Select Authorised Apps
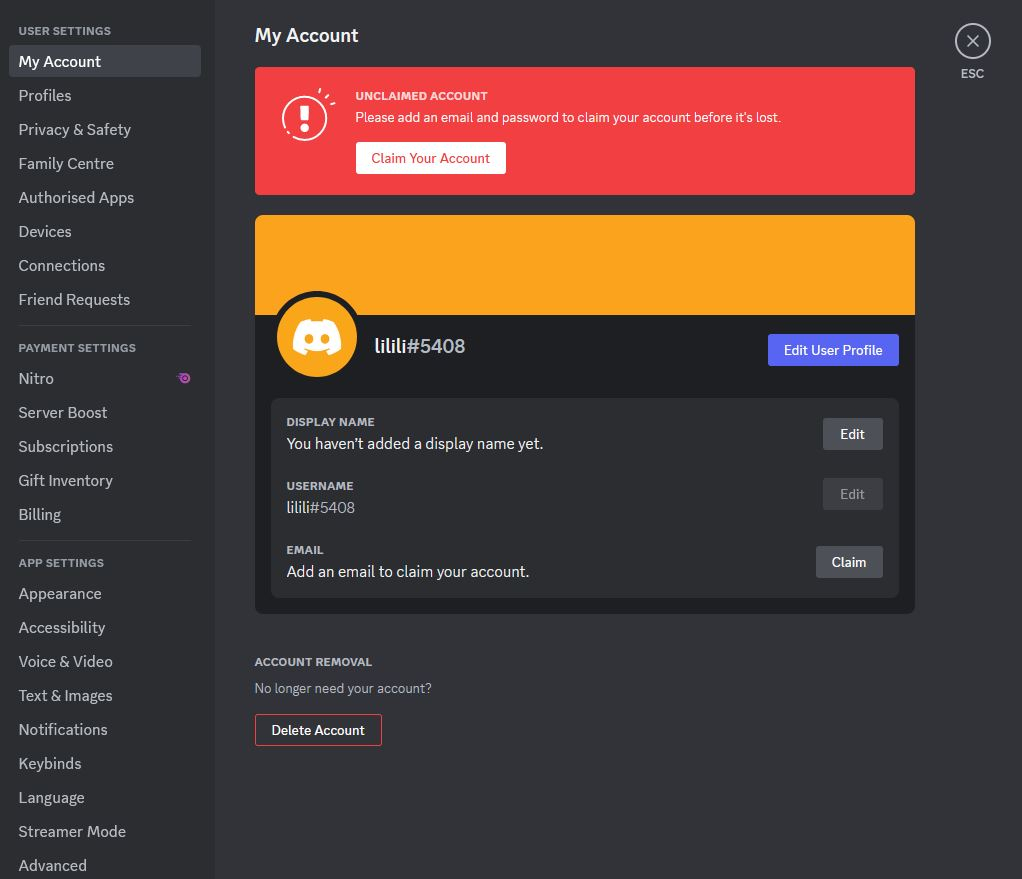Viewport: 1022px width, 879px height. (x=105, y=197)
